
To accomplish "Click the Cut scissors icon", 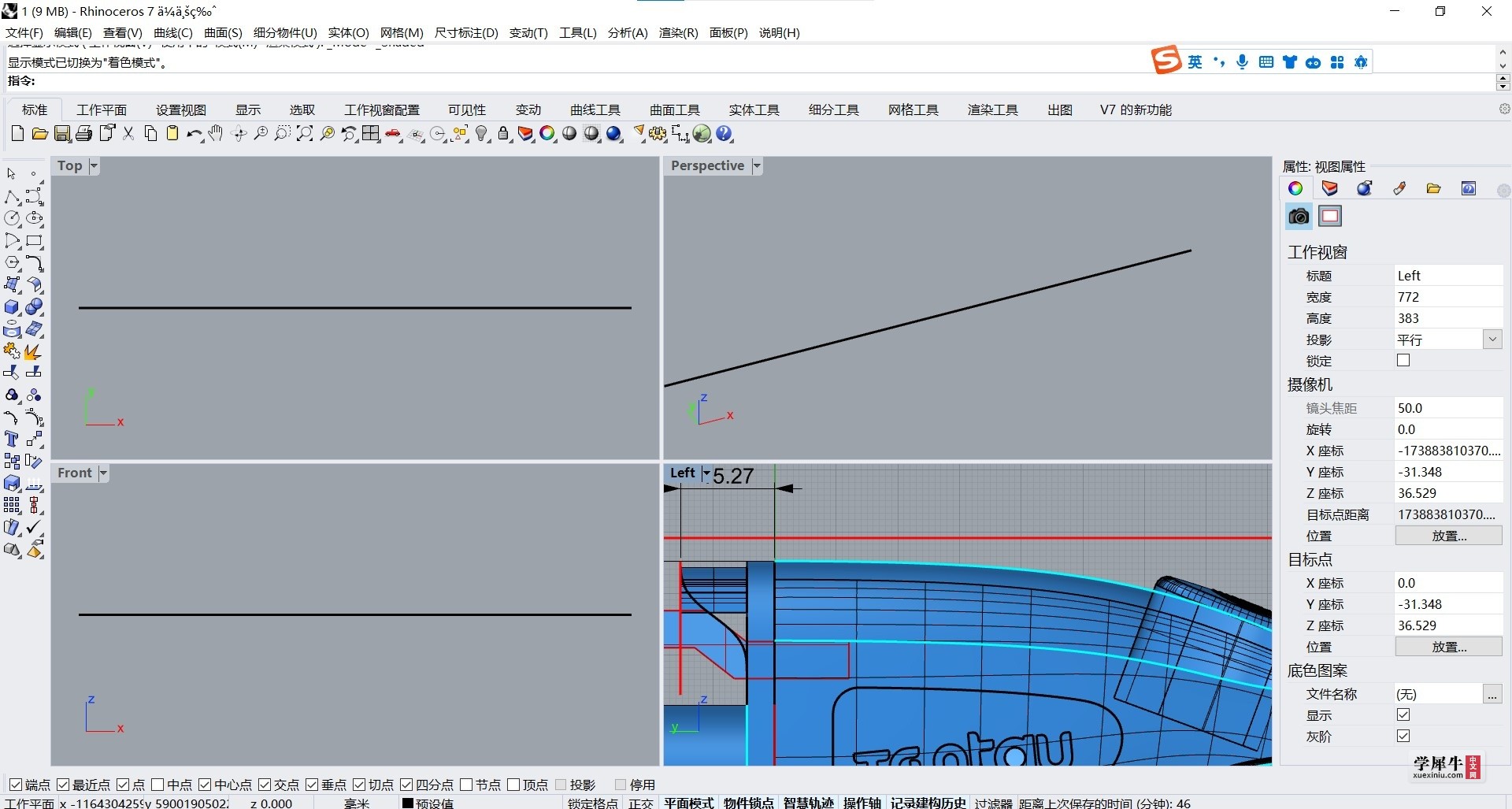I will click(x=128, y=134).
